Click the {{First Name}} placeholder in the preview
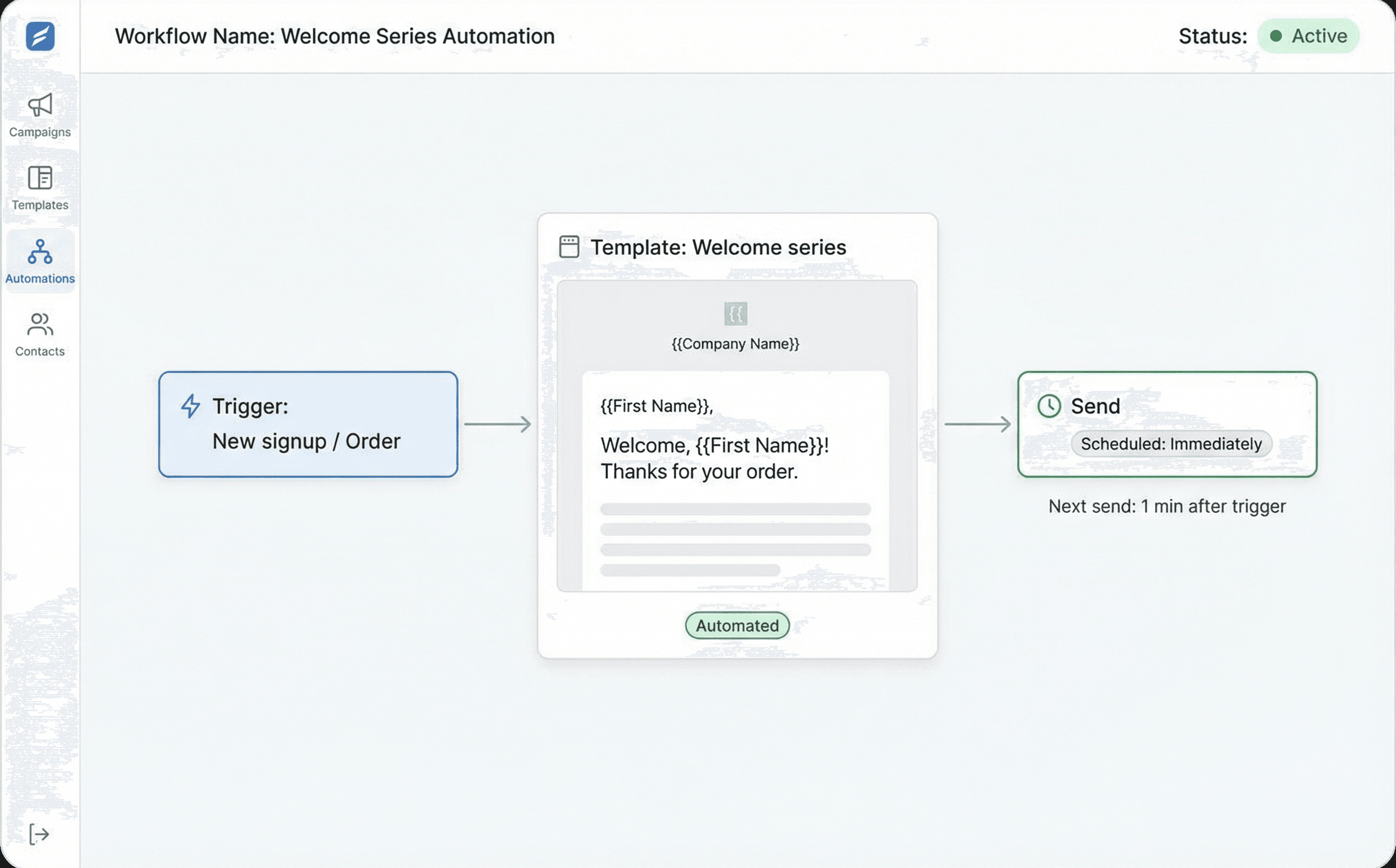The width and height of the screenshot is (1396, 868). click(x=656, y=405)
